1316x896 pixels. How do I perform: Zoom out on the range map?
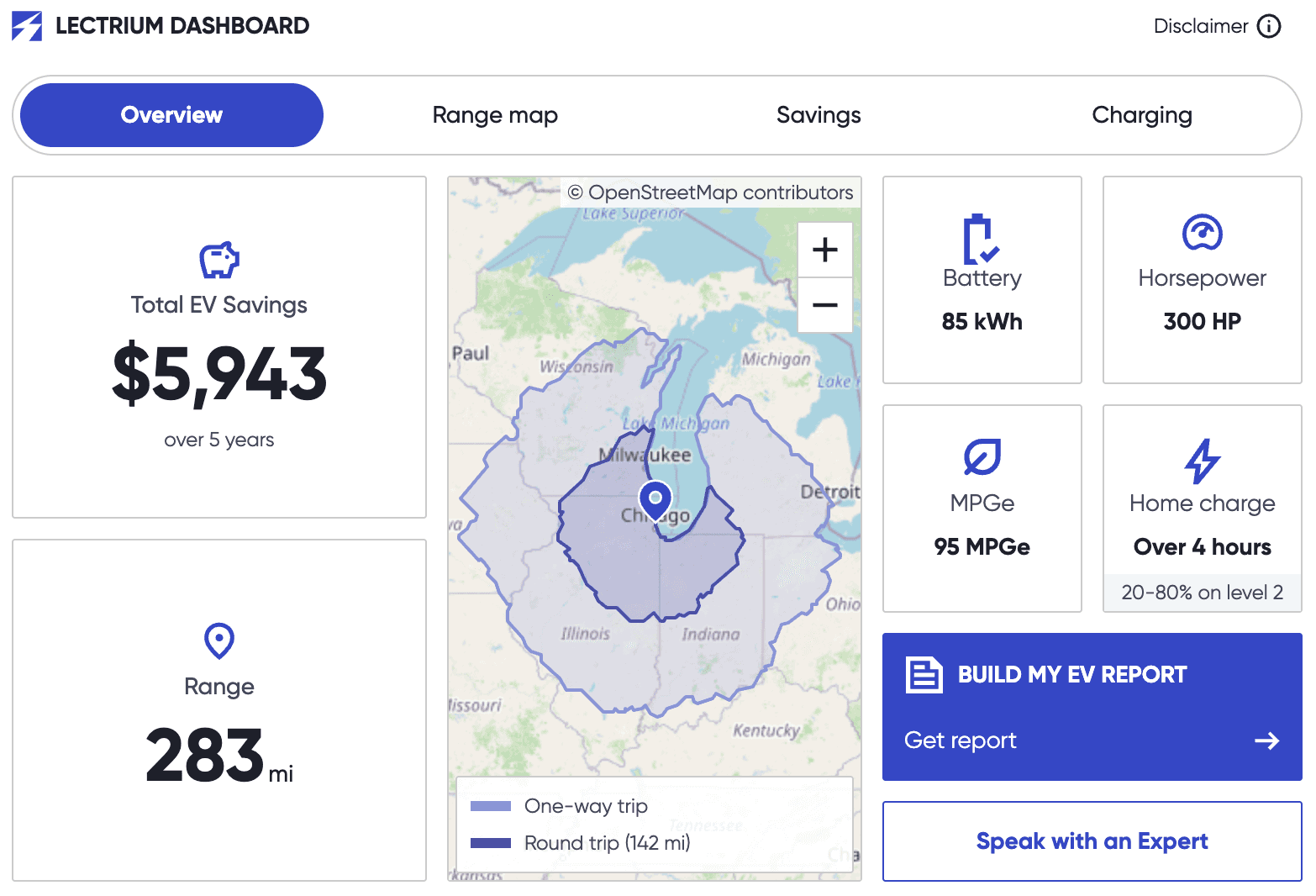pyautogui.click(x=825, y=305)
